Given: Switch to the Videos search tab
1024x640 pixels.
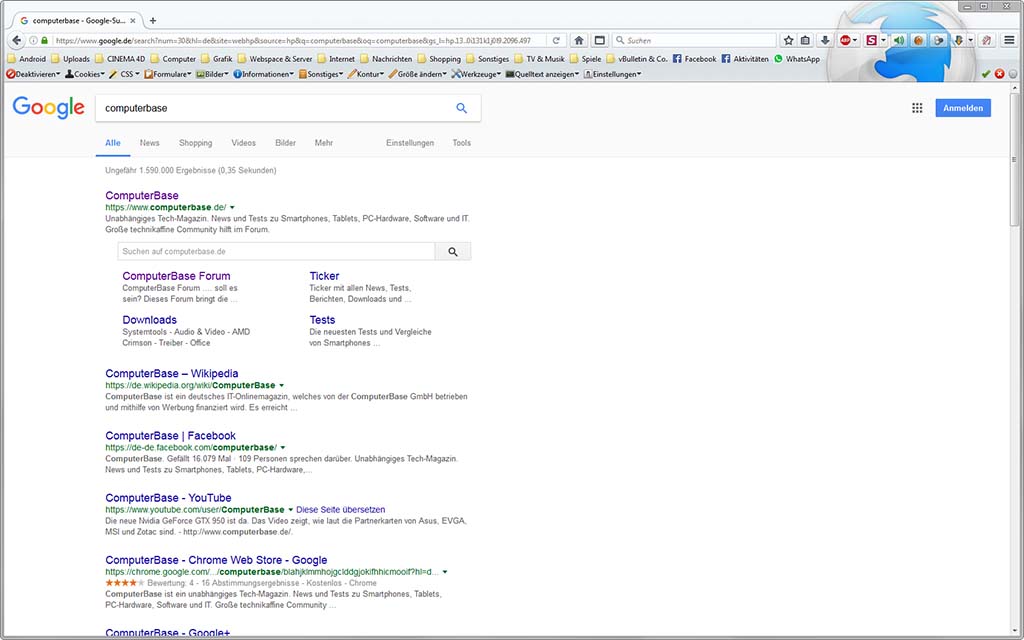Looking at the screenshot, I should coord(244,143).
